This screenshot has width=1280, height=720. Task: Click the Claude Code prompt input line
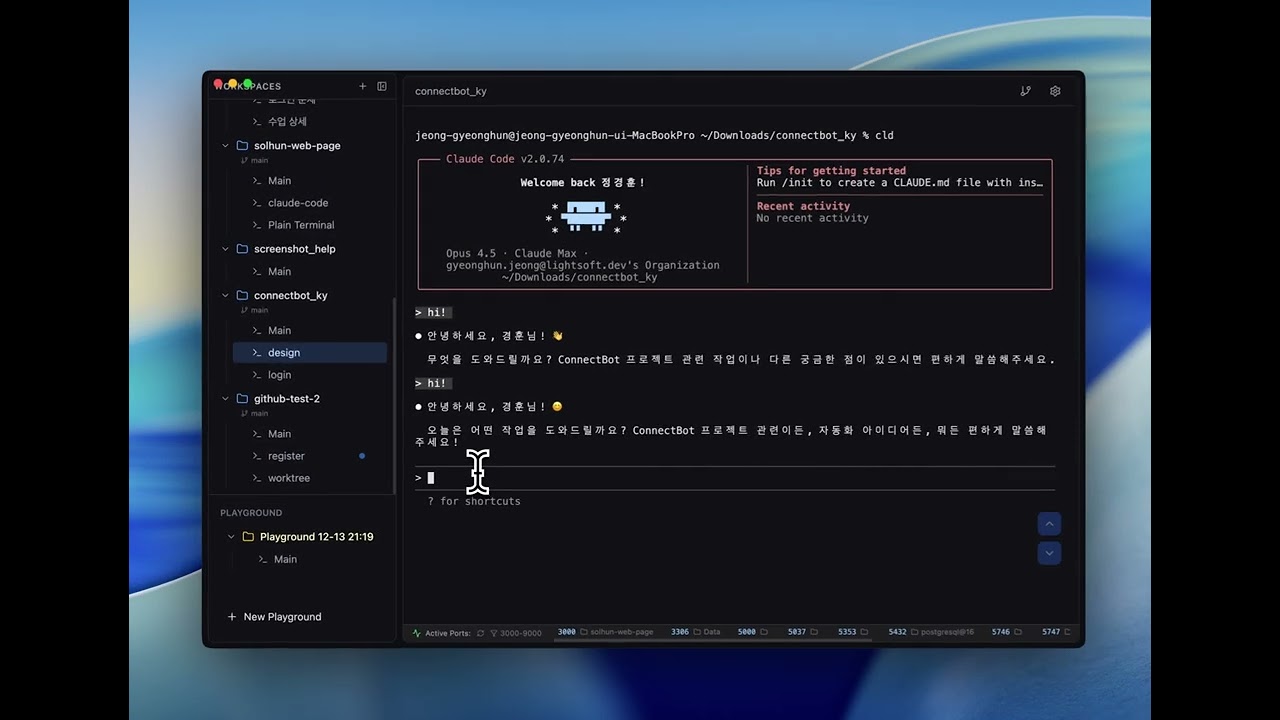click(x=735, y=478)
